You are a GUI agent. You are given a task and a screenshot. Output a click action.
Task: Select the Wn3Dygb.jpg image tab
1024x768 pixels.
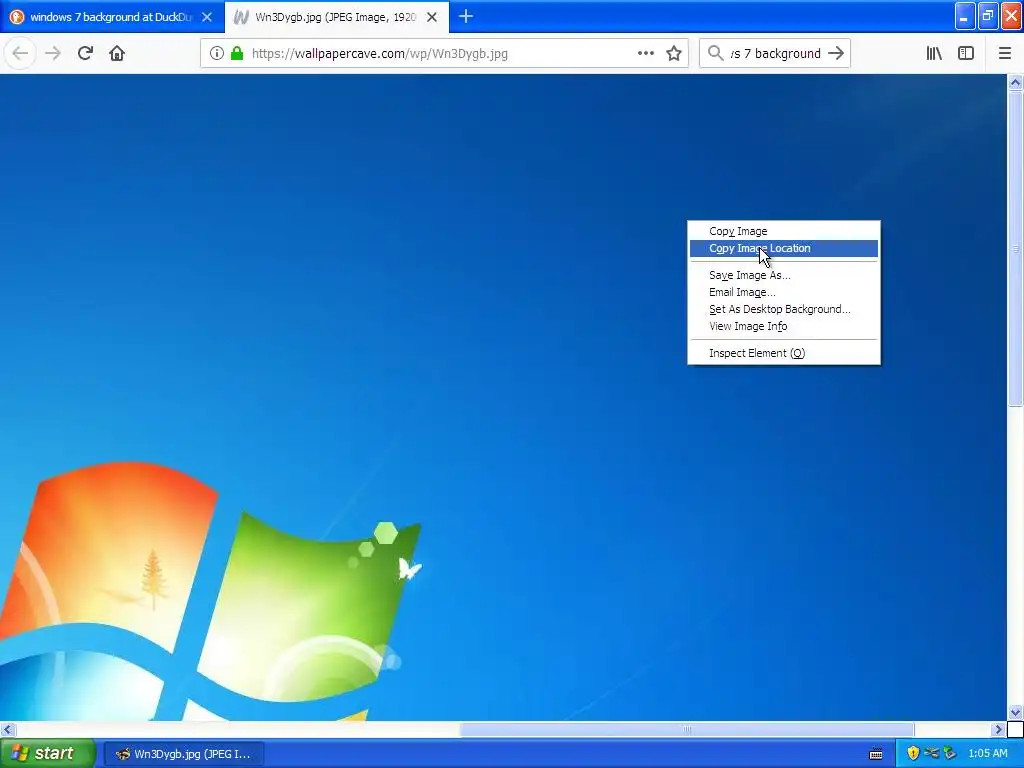(x=336, y=17)
